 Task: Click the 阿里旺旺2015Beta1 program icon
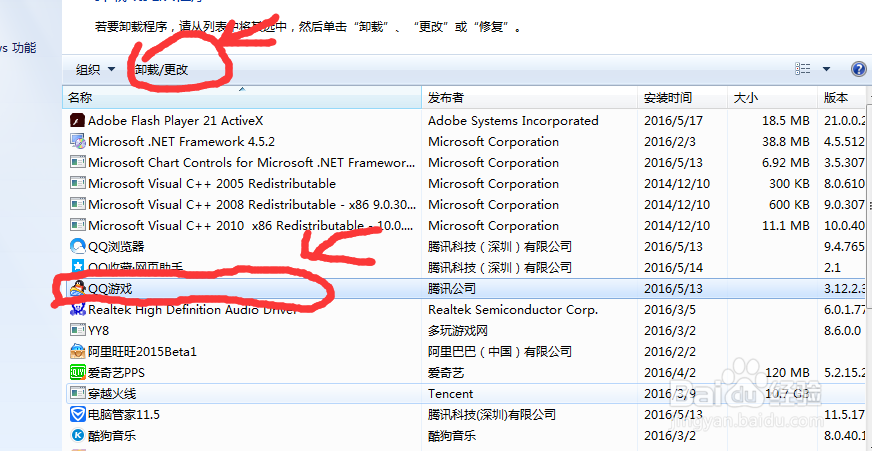tap(77, 351)
